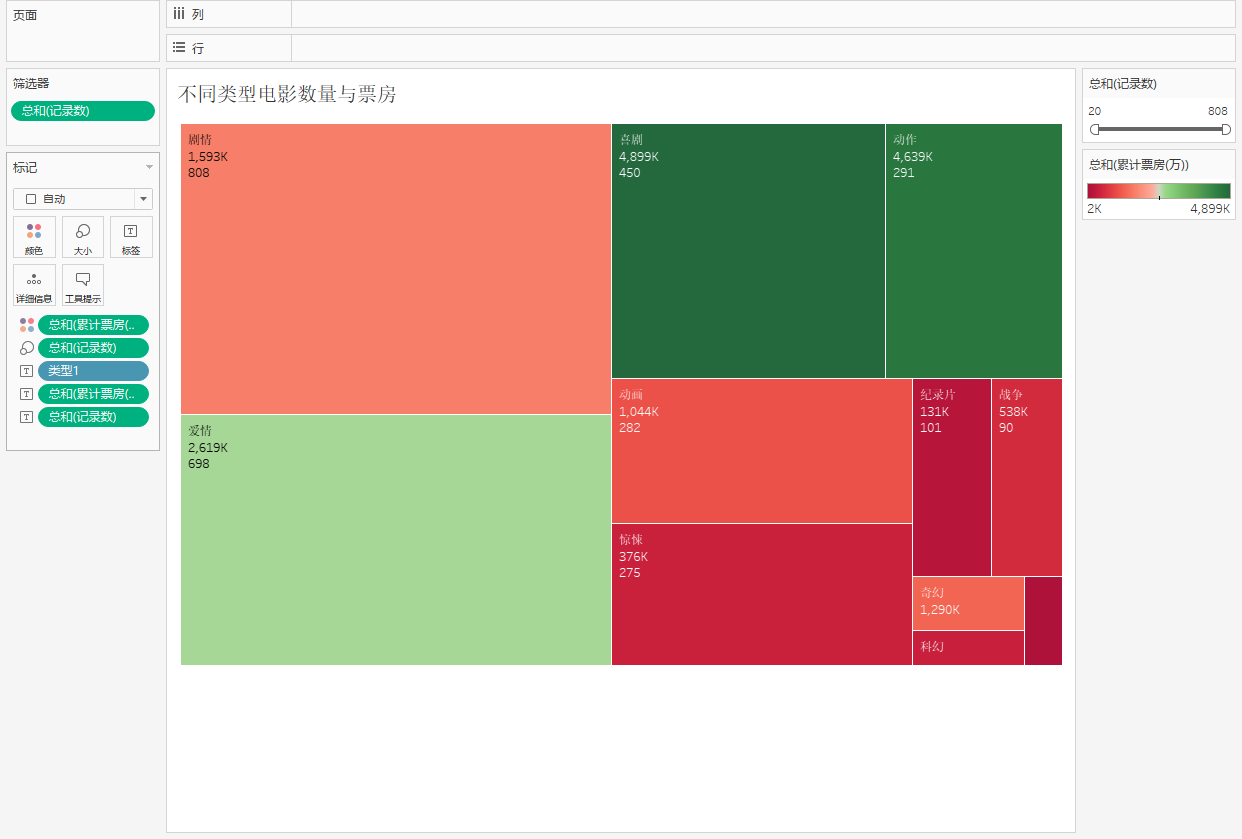Viewport: 1242px width, 839px height.
Task: Click 2,619K value in 爱情 tile
Action: [208, 447]
